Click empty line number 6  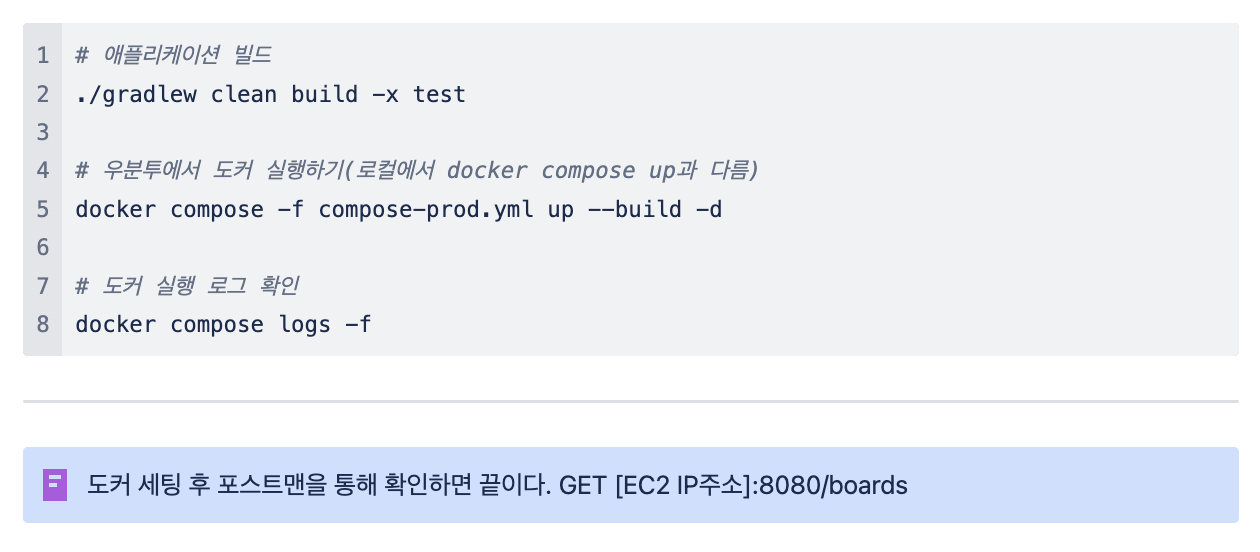43,248
